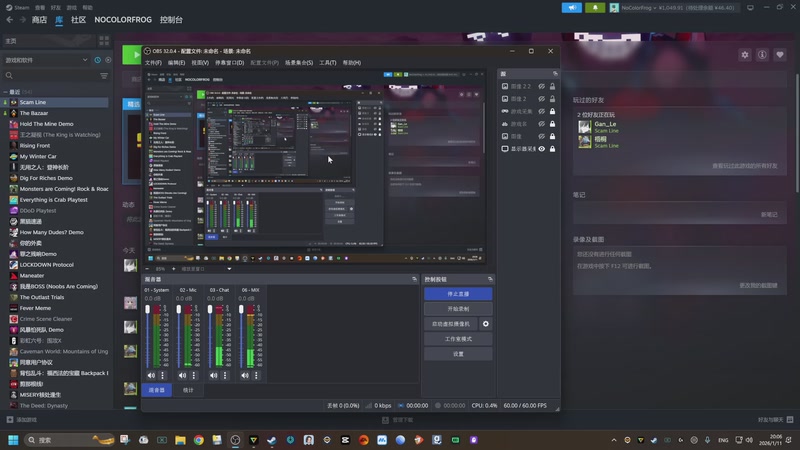Open options menu for 06 - MIX channel
The image size is (800, 450).
[256, 376]
